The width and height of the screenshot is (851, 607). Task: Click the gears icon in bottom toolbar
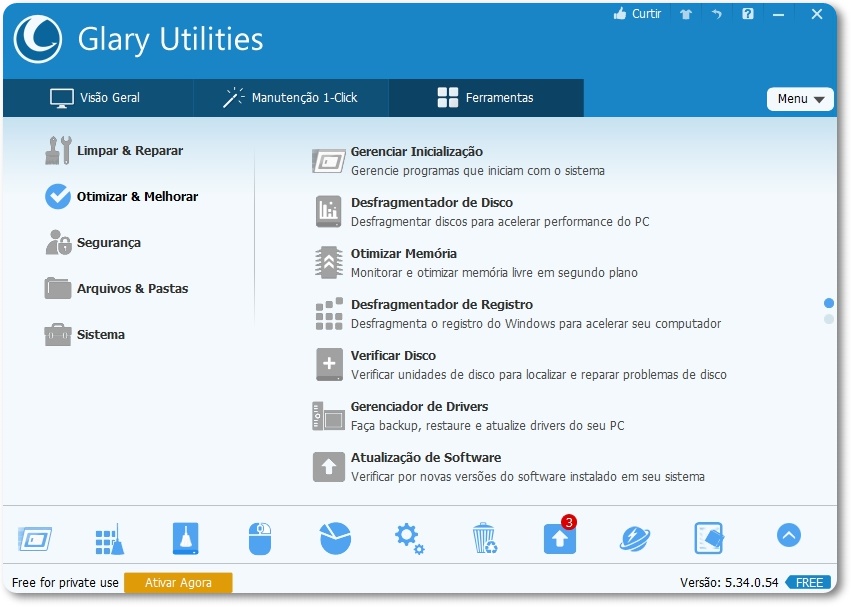410,539
